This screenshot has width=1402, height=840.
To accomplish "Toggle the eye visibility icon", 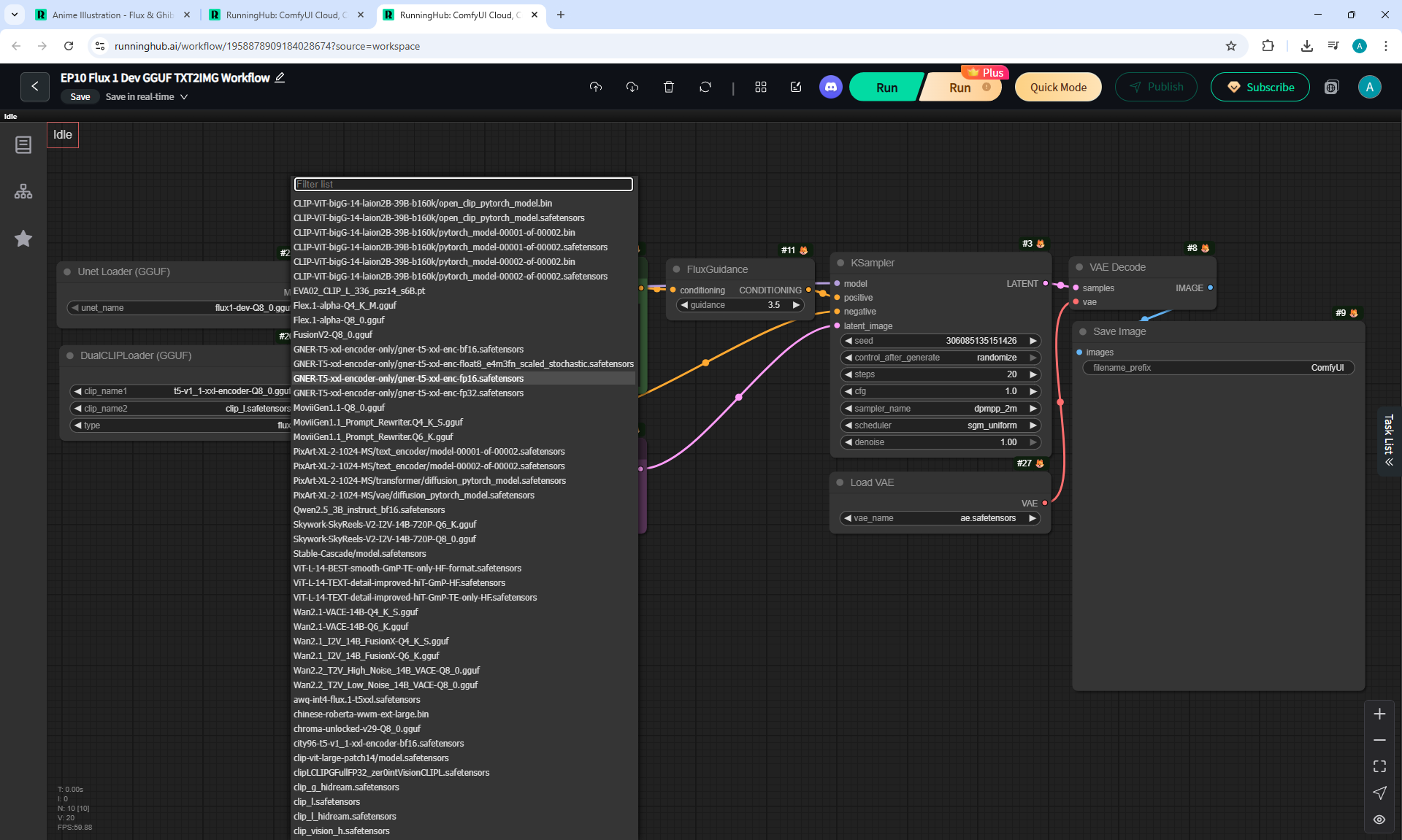I will tap(1379, 820).
